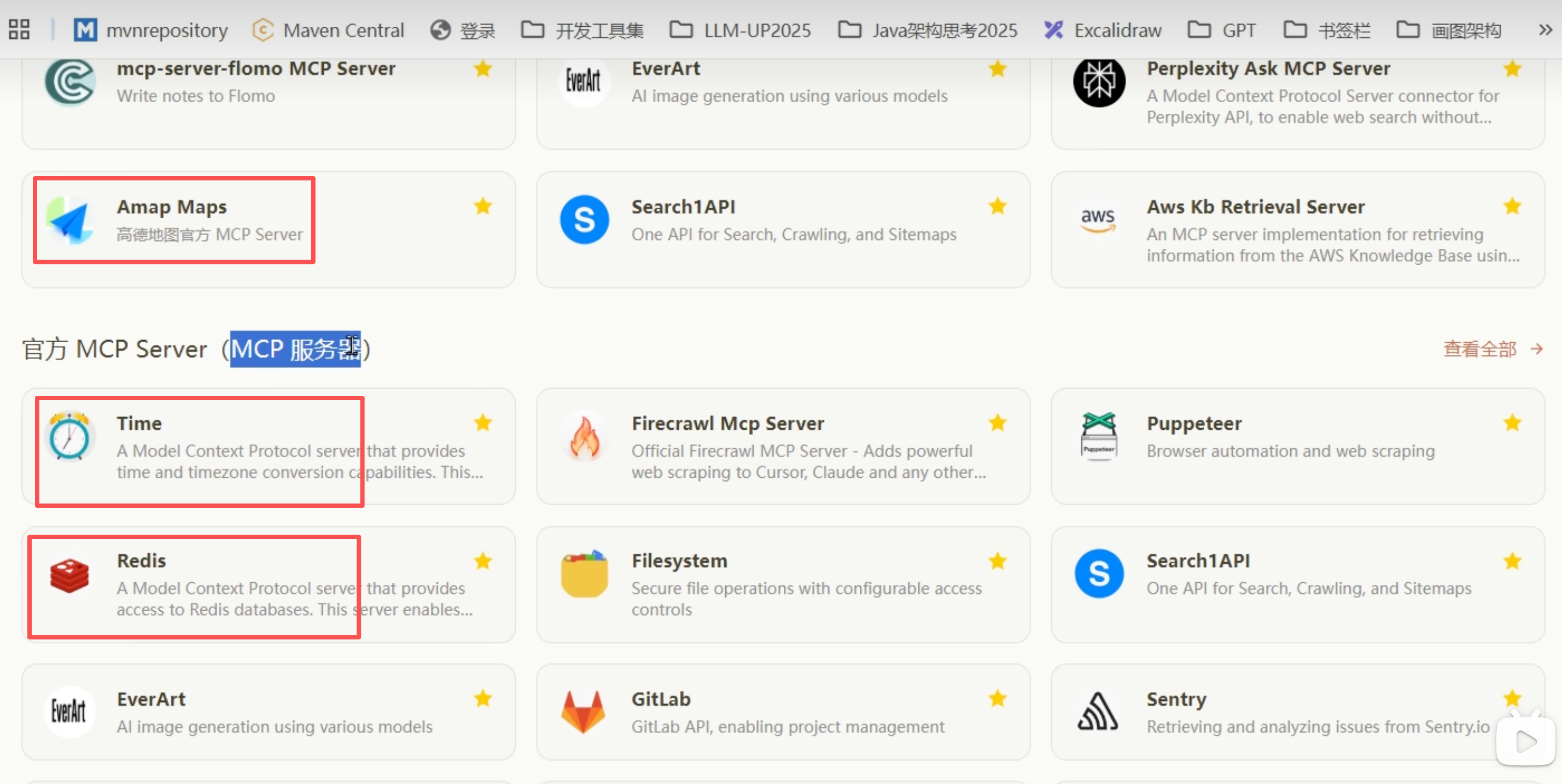Toggle the star on Perplexity Ask MCP Server
1562x784 pixels.
pyautogui.click(x=1512, y=68)
